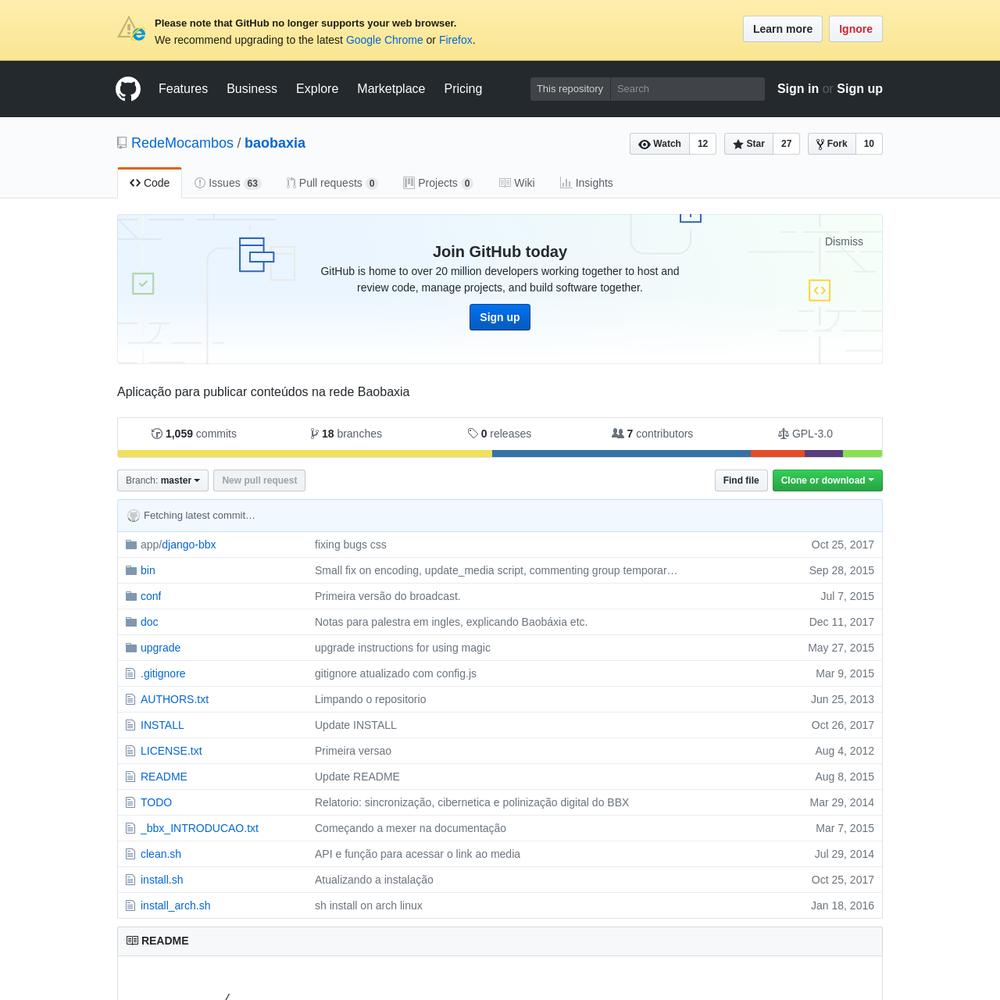Click file icon for AUTHORS.txt
The height and width of the screenshot is (1000, 1000).
(x=131, y=700)
